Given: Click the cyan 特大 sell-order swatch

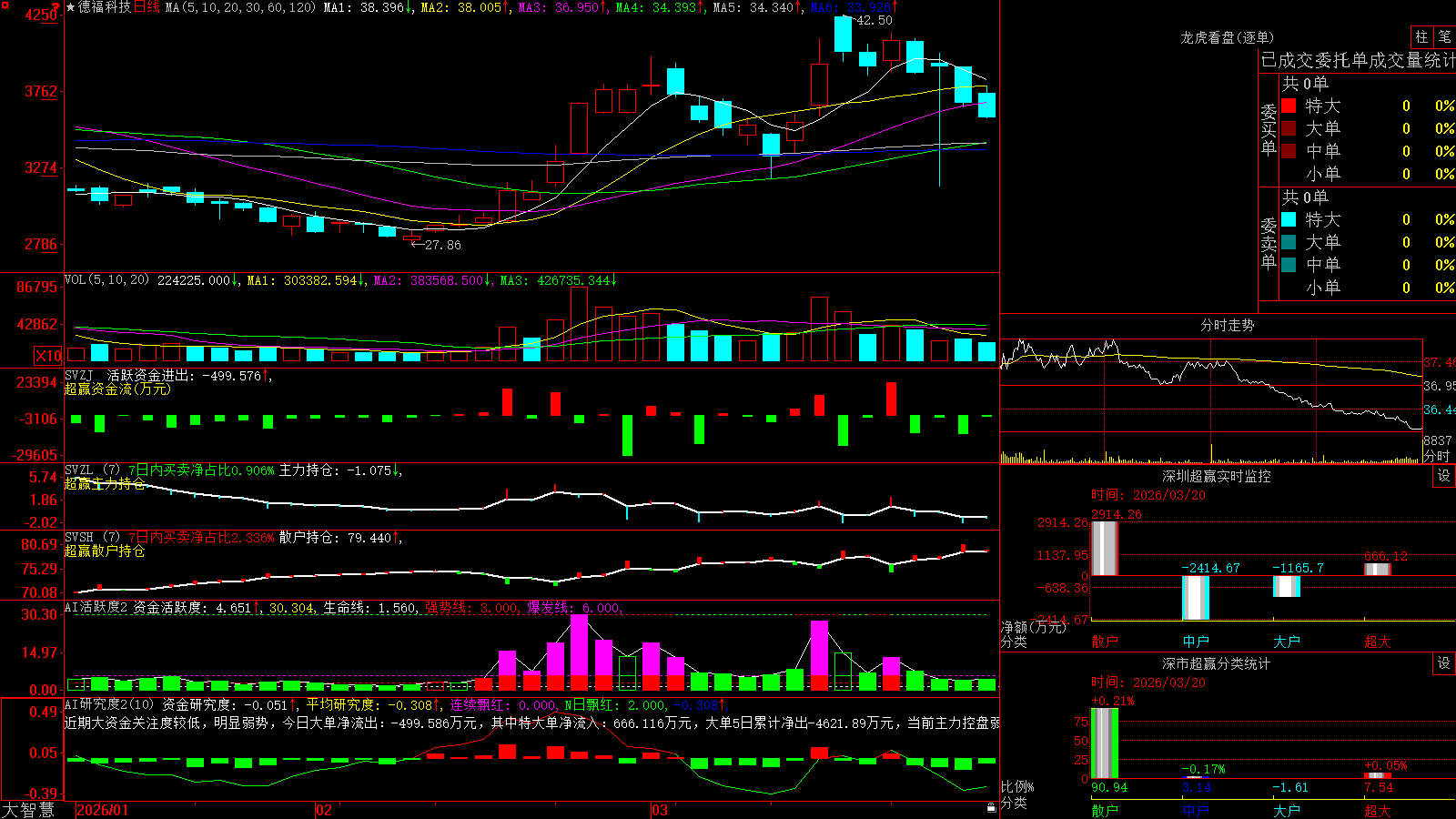Looking at the screenshot, I should coord(1289,219).
